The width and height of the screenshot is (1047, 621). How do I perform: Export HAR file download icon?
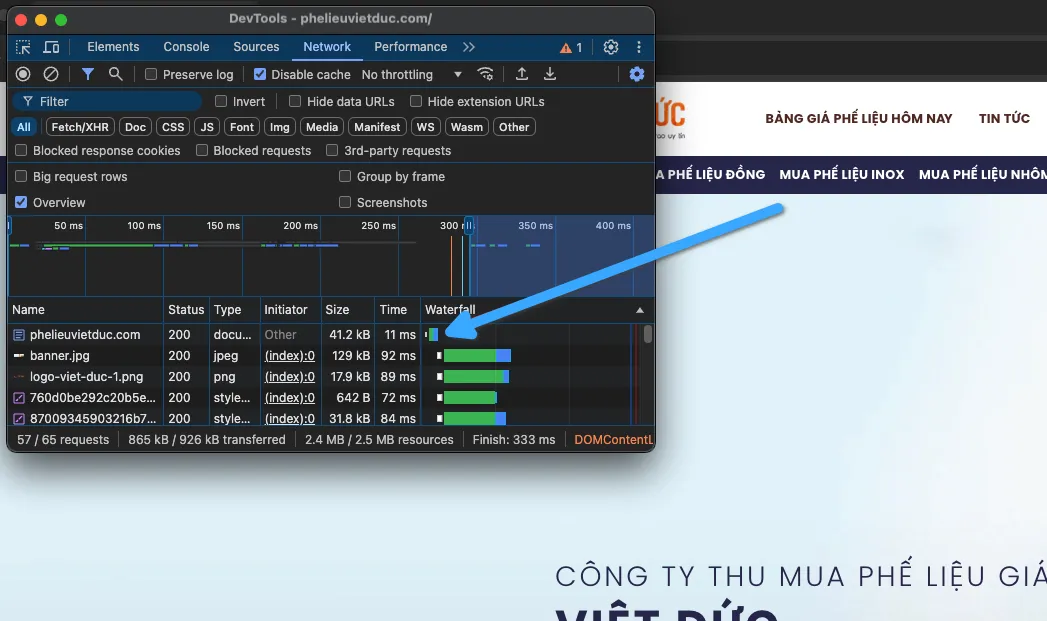550,74
